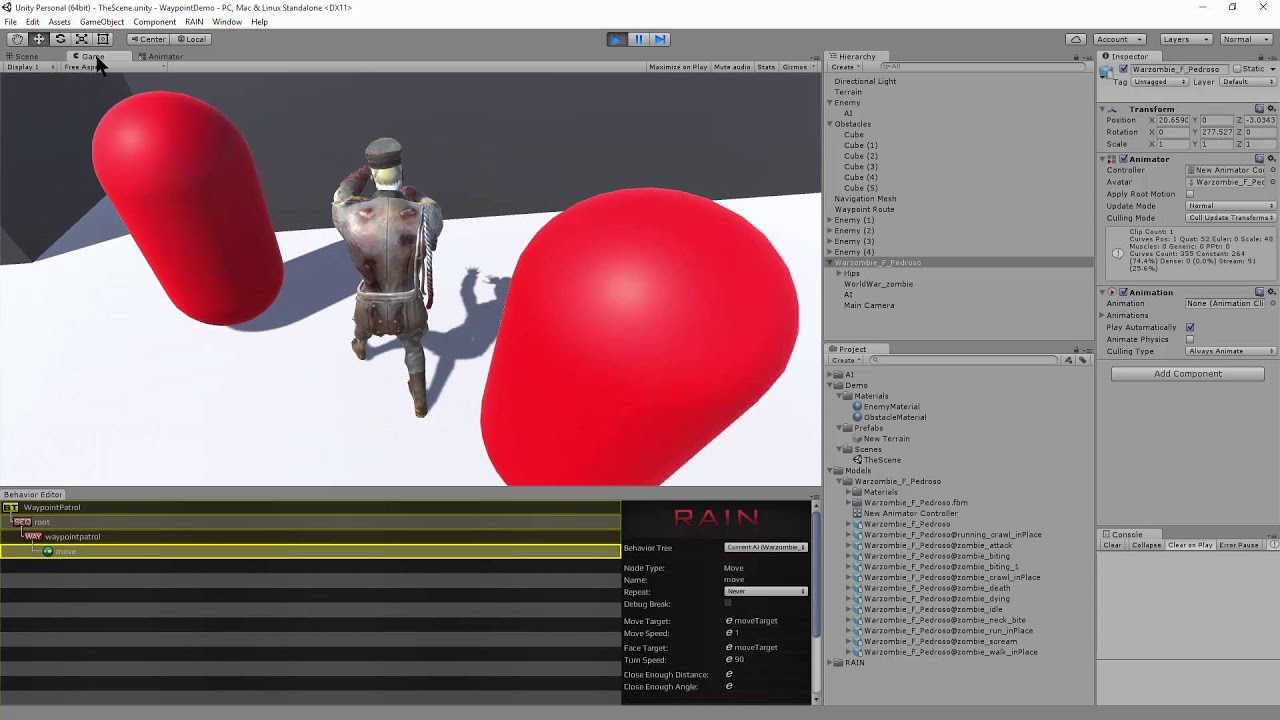The image size is (1280, 720).
Task: Click the Position X input field
Action: (x=1174, y=120)
